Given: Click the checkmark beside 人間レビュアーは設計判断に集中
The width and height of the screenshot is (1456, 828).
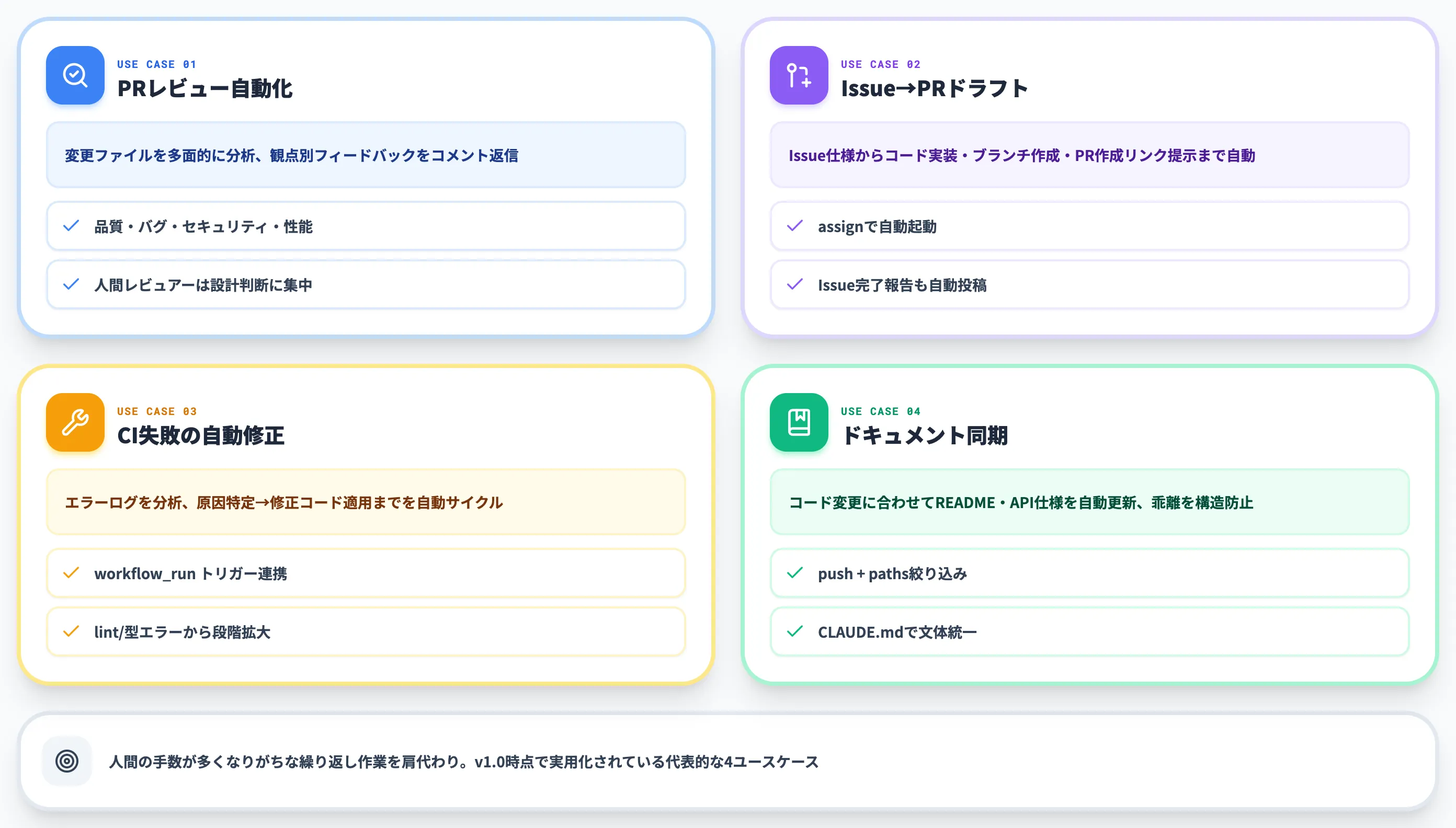Looking at the screenshot, I should click(71, 284).
